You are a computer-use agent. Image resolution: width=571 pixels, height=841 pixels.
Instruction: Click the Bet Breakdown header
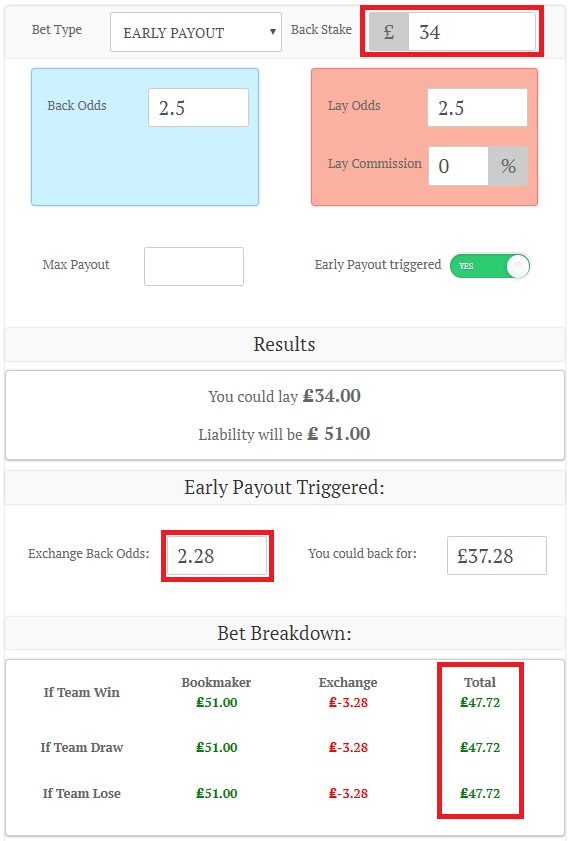(x=285, y=633)
